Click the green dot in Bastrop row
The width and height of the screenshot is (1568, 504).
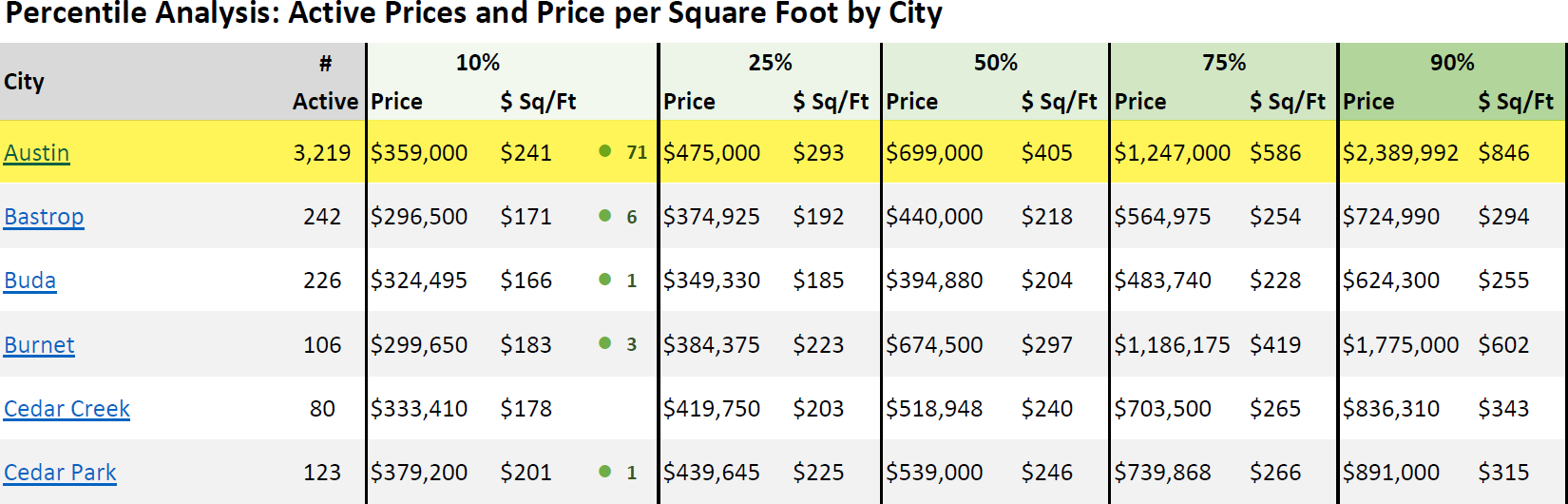click(x=605, y=216)
